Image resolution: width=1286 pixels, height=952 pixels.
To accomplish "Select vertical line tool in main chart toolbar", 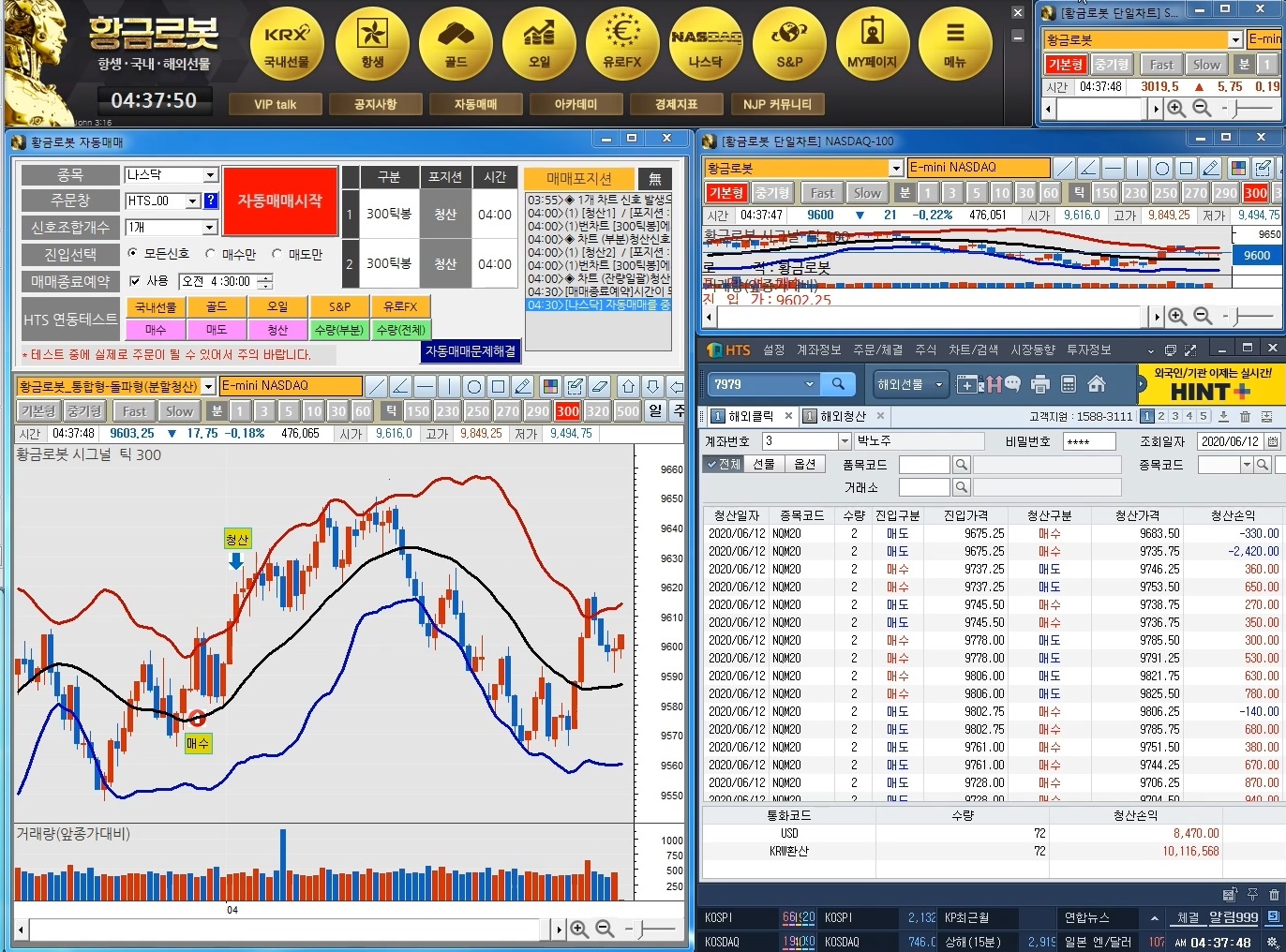I will [449, 386].
